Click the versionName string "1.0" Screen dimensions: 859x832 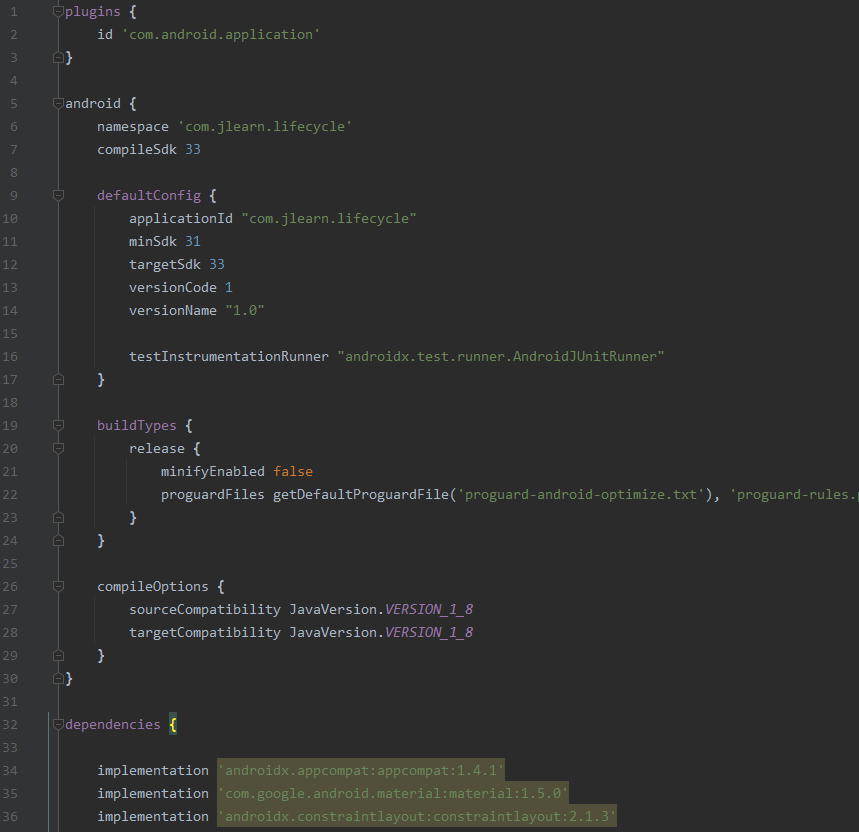pos(245,311)
